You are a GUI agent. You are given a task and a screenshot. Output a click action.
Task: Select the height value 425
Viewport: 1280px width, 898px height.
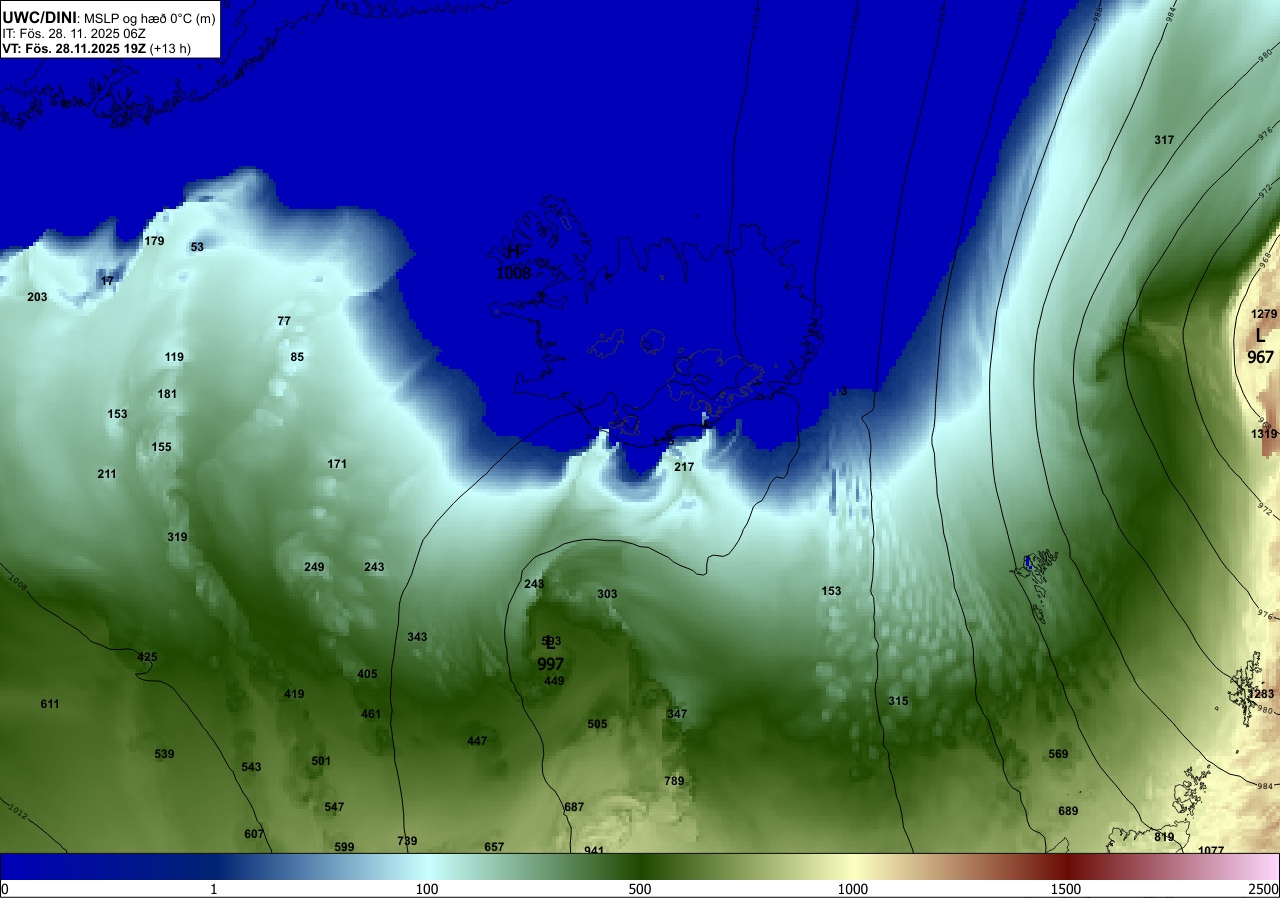[x=147, y=657]
